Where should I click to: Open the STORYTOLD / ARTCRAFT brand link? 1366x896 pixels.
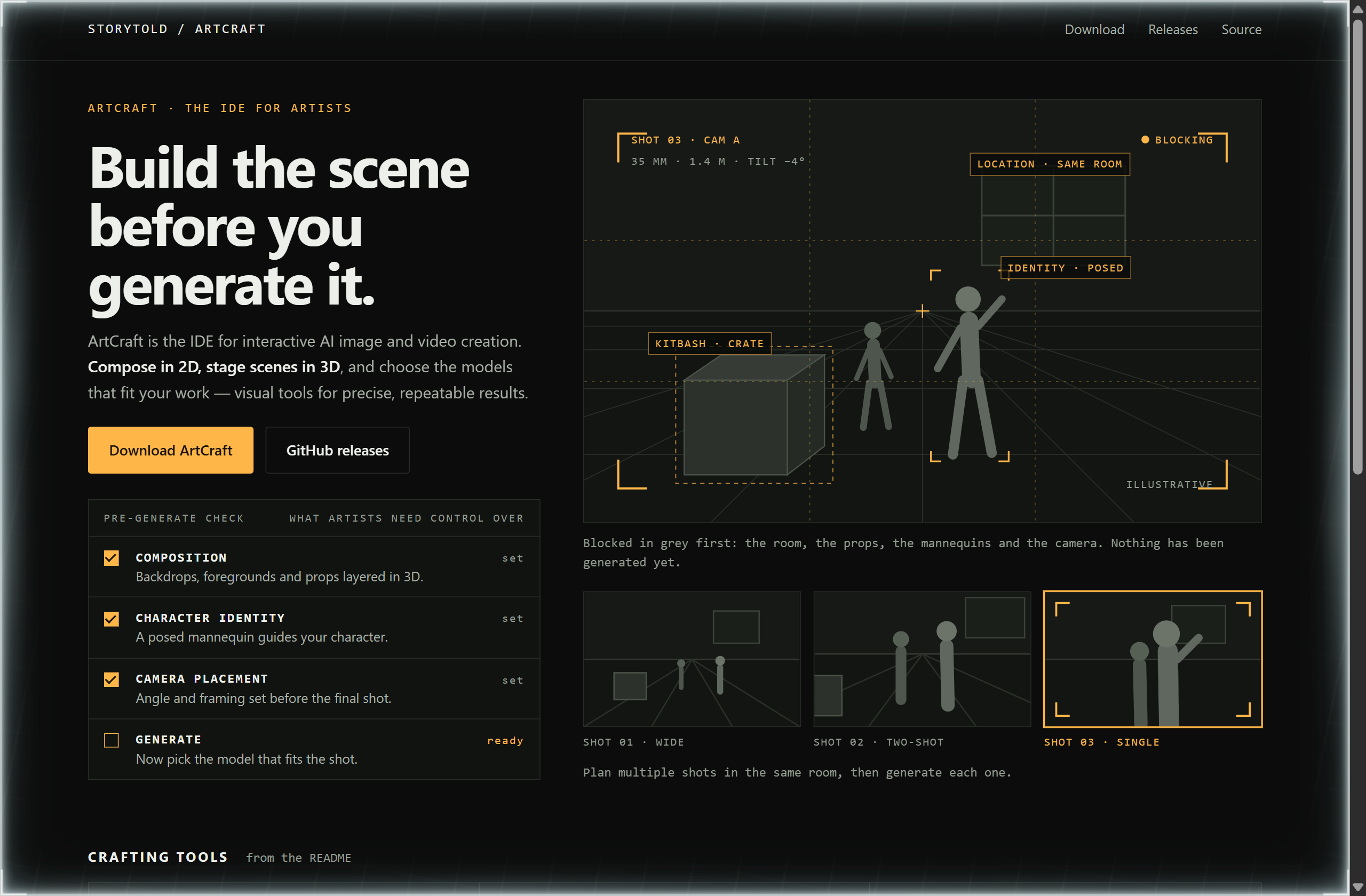177,29
